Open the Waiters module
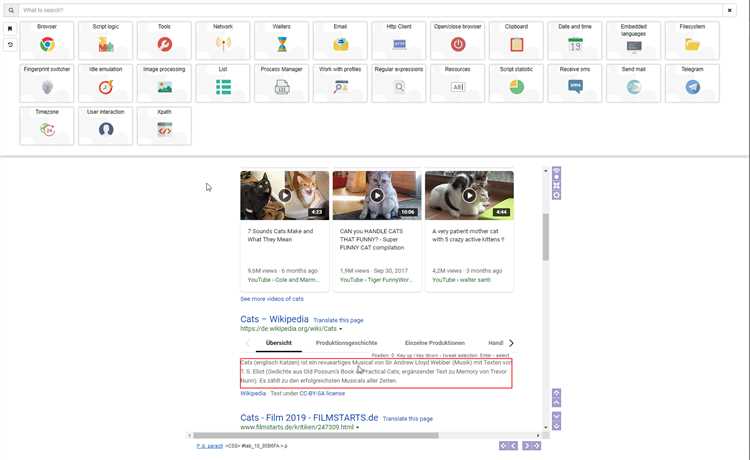The height and width of the screenshot is (460, 750). click(282, 40)
